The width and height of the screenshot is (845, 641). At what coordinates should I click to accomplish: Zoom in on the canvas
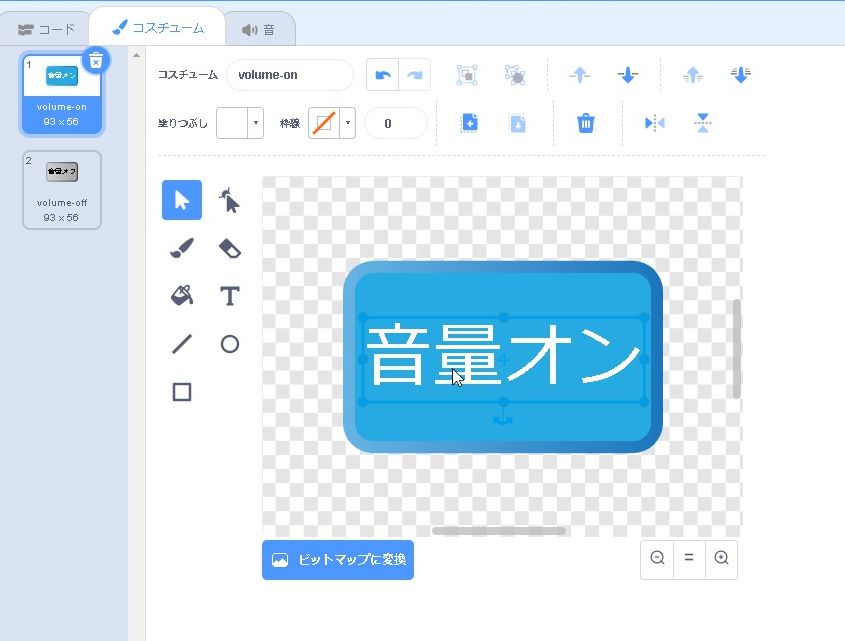point(721,559)
